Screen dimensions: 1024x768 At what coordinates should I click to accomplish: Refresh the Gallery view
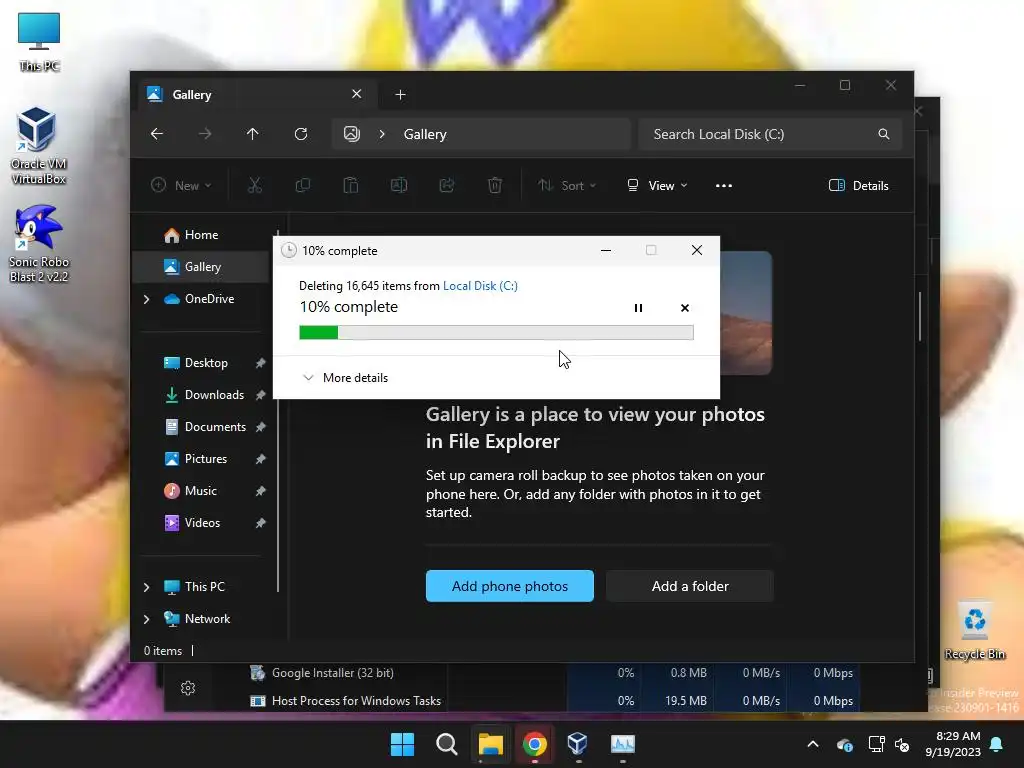click(x=301, y=134)
